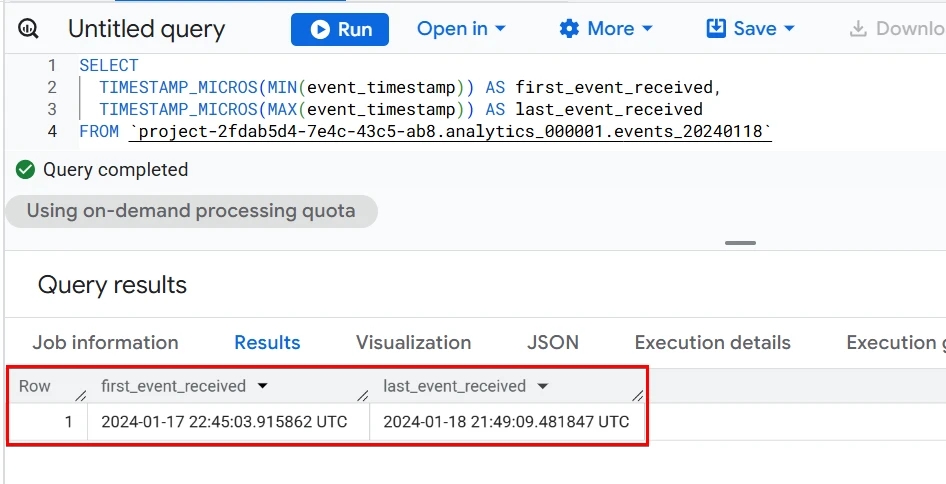Click the Query completed status text
The height and width of the screenshot is (484, 946).
tap(115, 170)
